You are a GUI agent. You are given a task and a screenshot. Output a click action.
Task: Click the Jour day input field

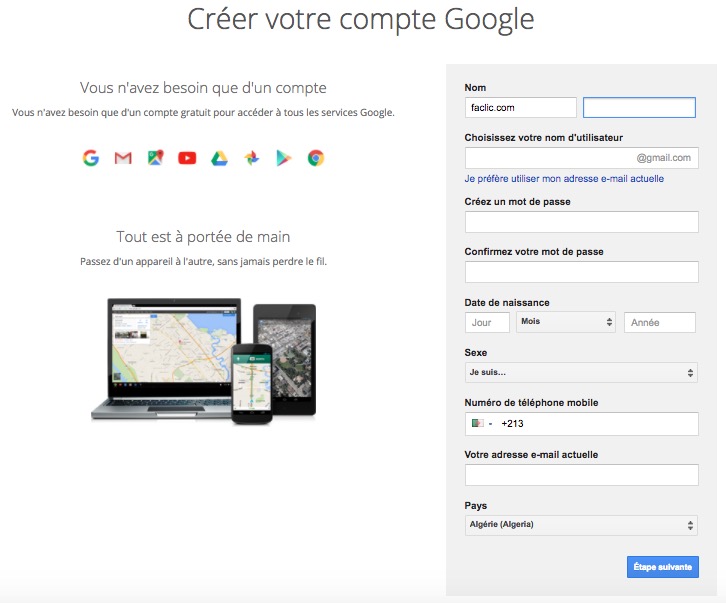coord(487,322)
